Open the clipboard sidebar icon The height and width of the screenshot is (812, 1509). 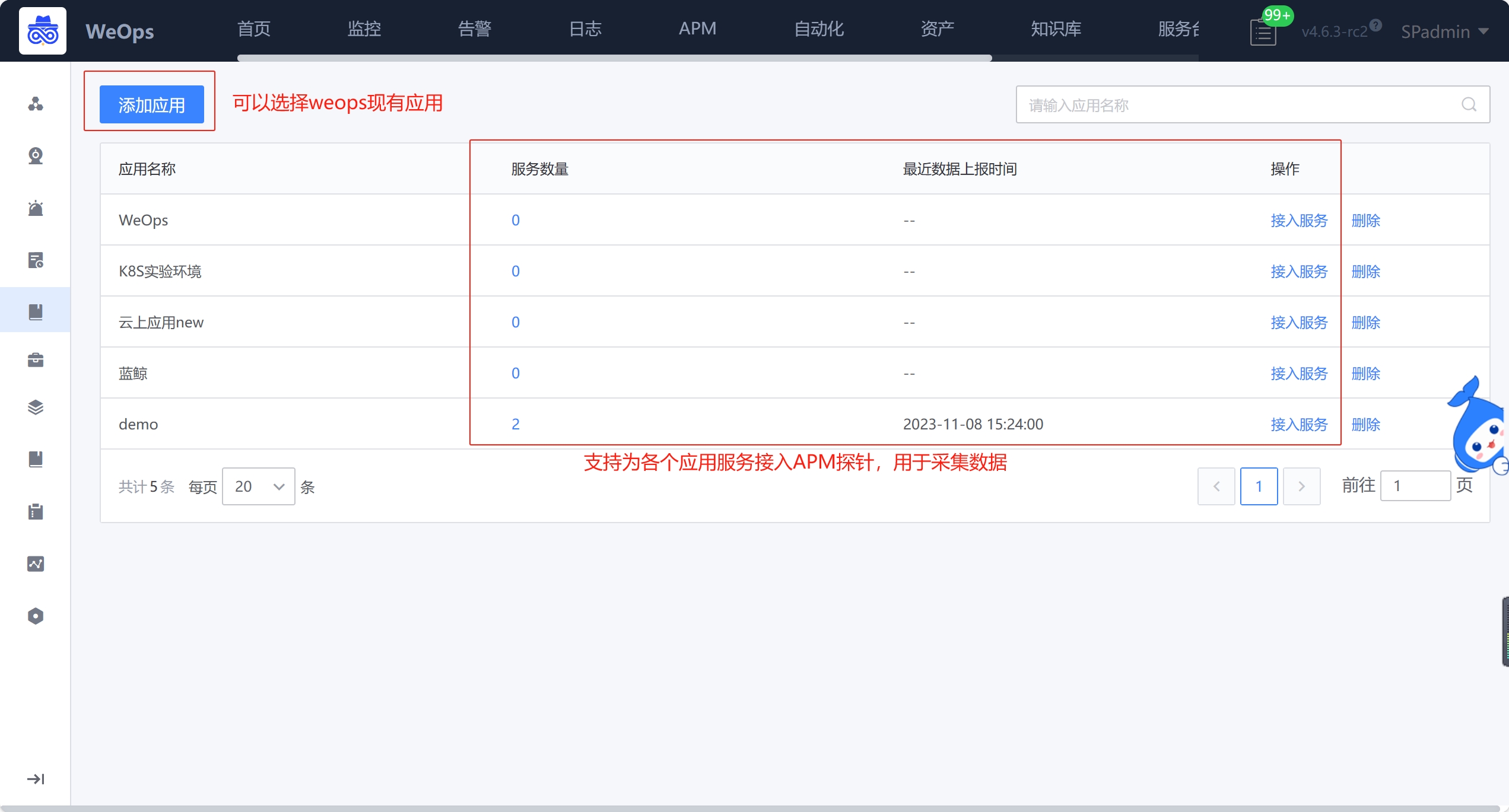(x=36, y=511)
